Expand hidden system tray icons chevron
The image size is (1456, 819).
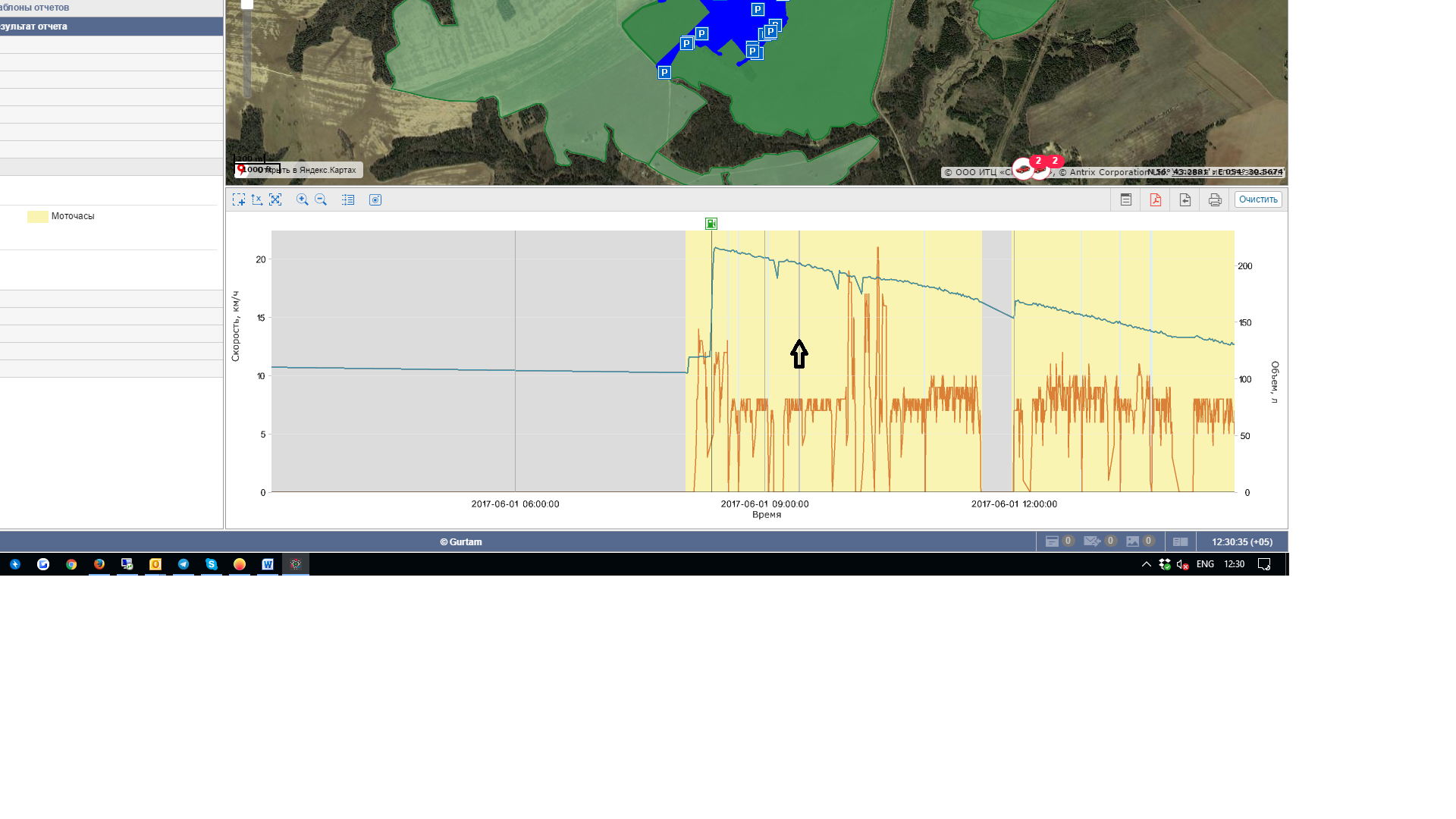coord(1146,564)
